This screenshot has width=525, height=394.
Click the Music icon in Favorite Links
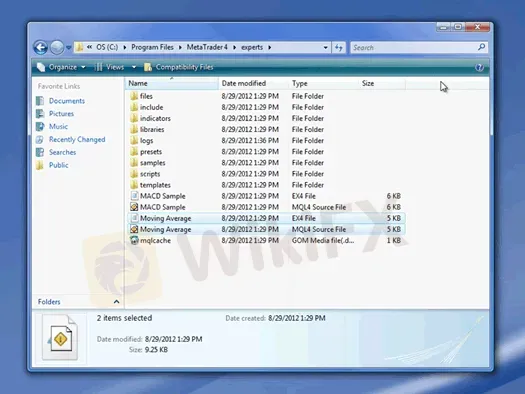coord(40,127)
